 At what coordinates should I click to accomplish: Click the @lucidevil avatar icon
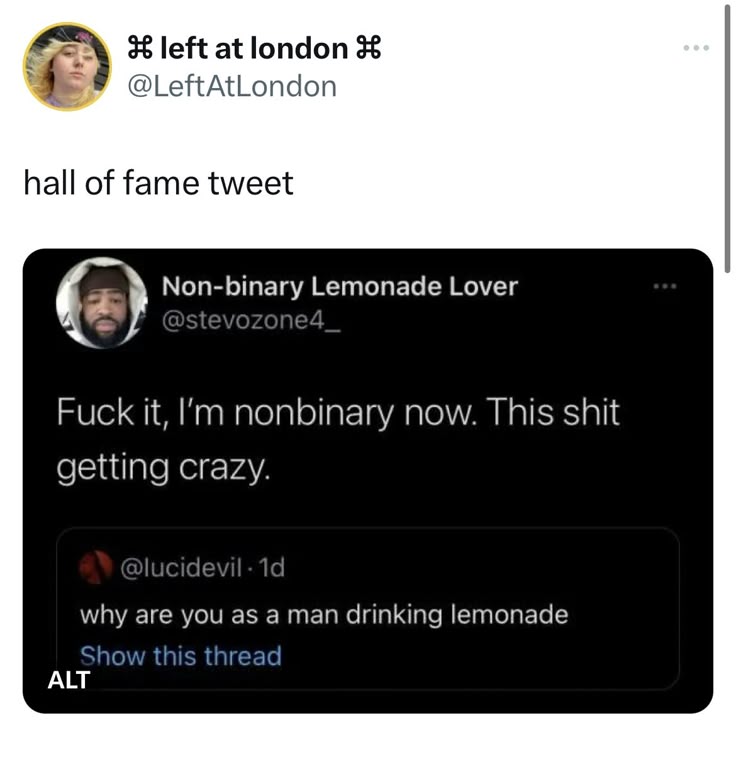click(96, 567)
